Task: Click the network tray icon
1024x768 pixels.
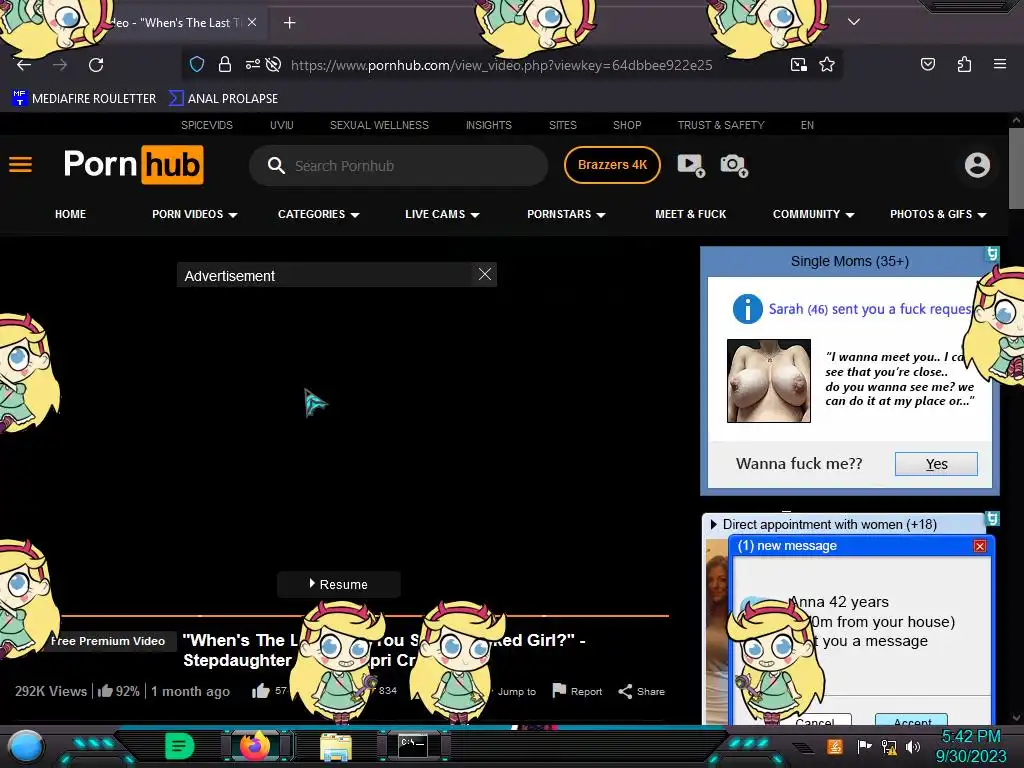Action: (x=889, y=746)
